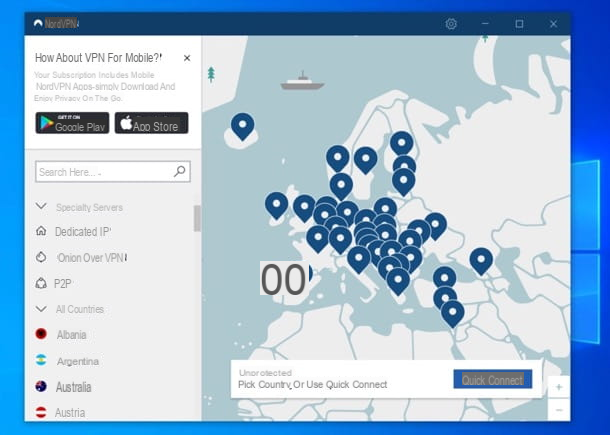Viewport: 610px width, 435px height.
Task: Select the France map pin
Action: (317, 239)
